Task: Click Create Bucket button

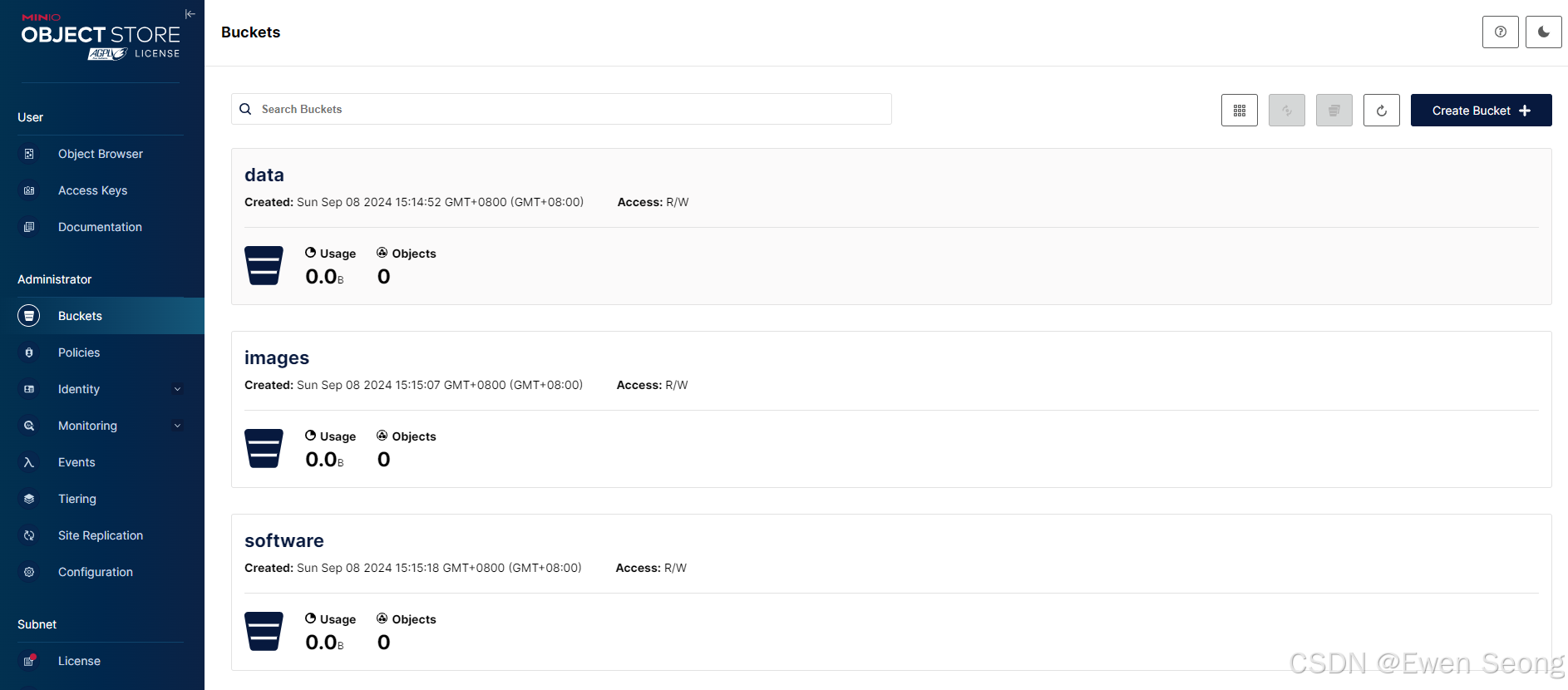Action: tap(1482, 110)
